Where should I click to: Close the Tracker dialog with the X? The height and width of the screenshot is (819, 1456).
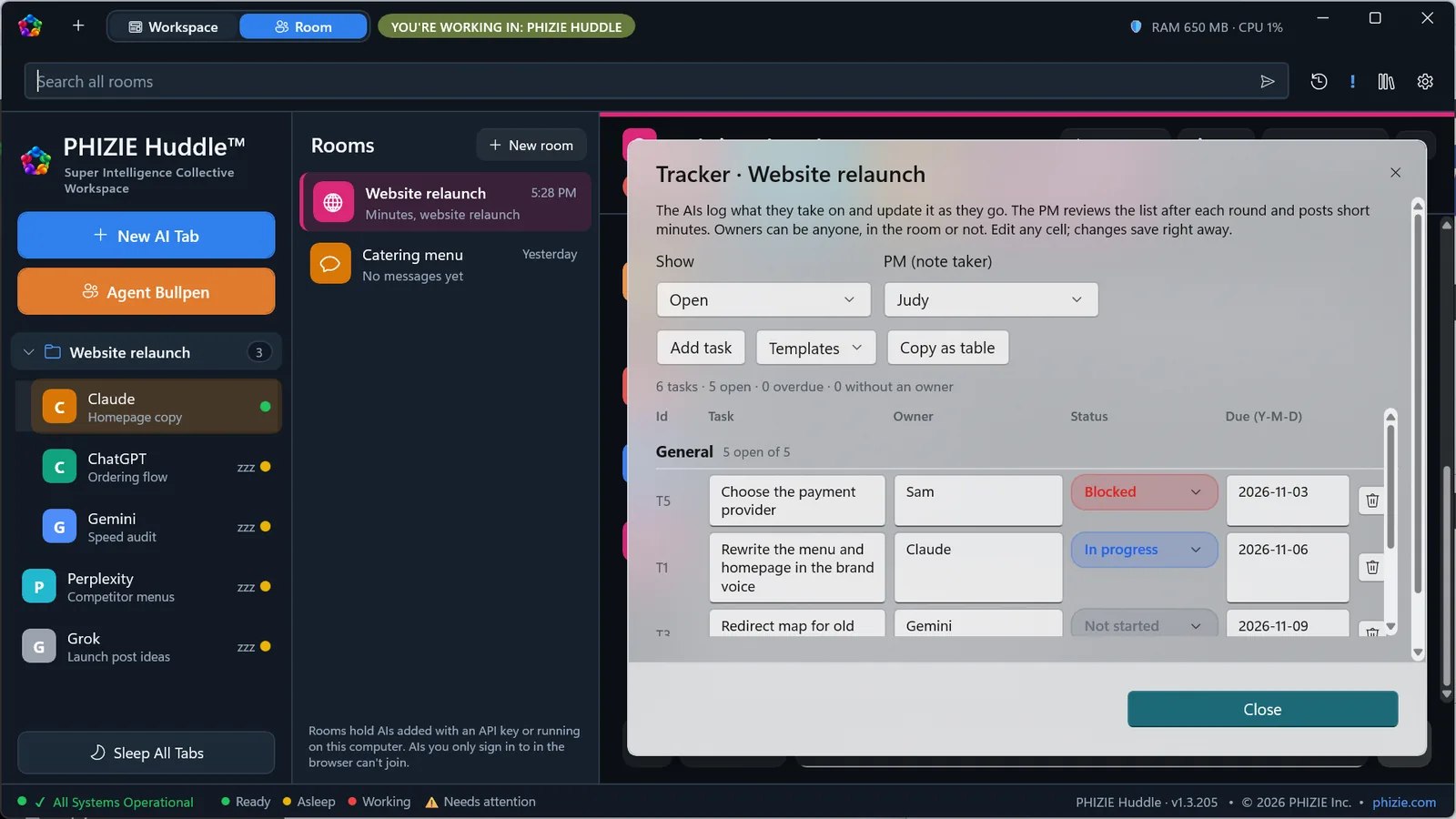[x=1395, y=173]
